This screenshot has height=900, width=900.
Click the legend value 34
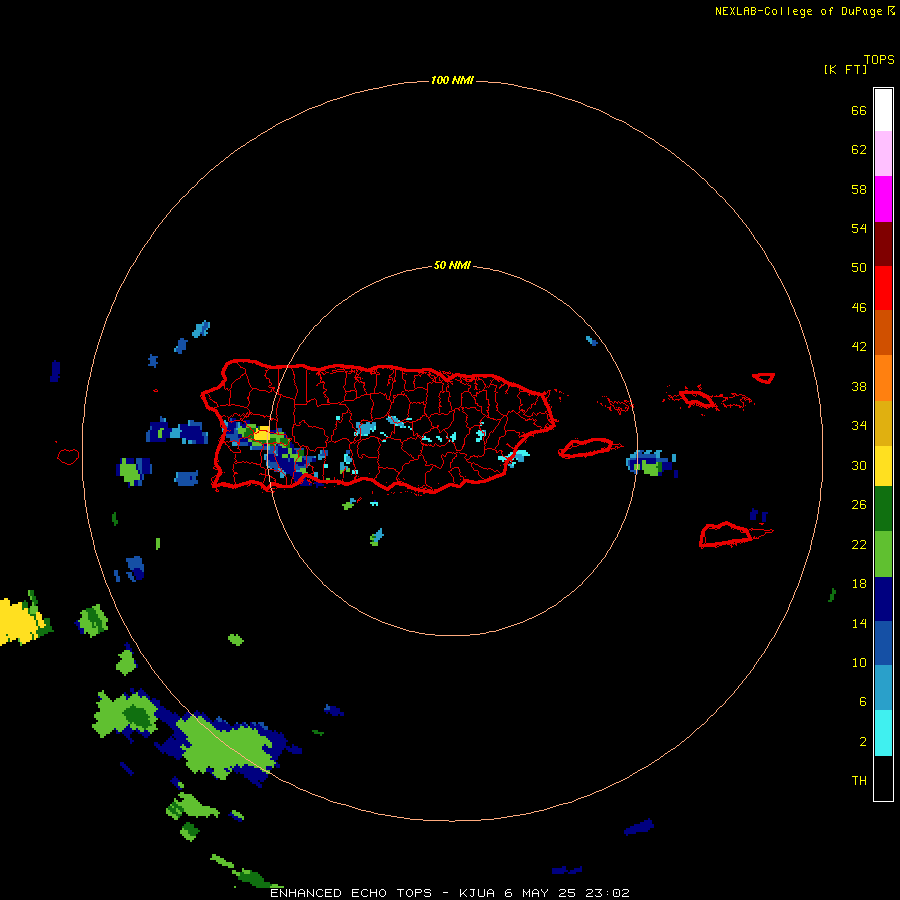pyautogui.click(x=859, y=426)
